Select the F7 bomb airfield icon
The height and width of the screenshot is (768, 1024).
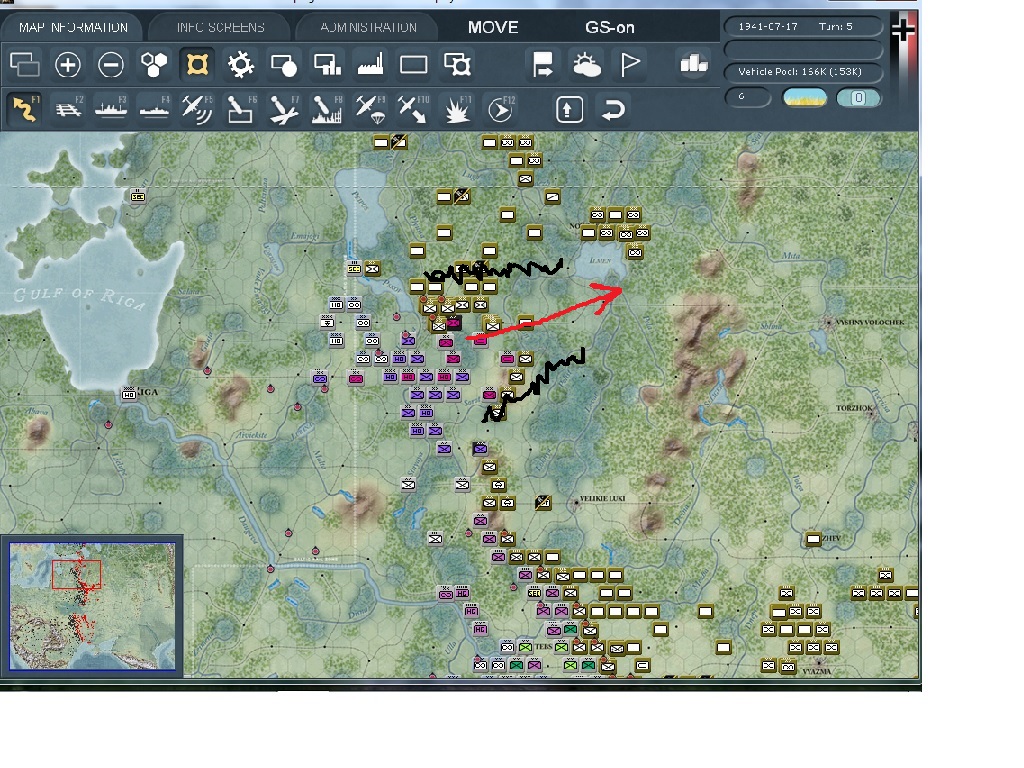pyautogui.click(x=284, y=108)
